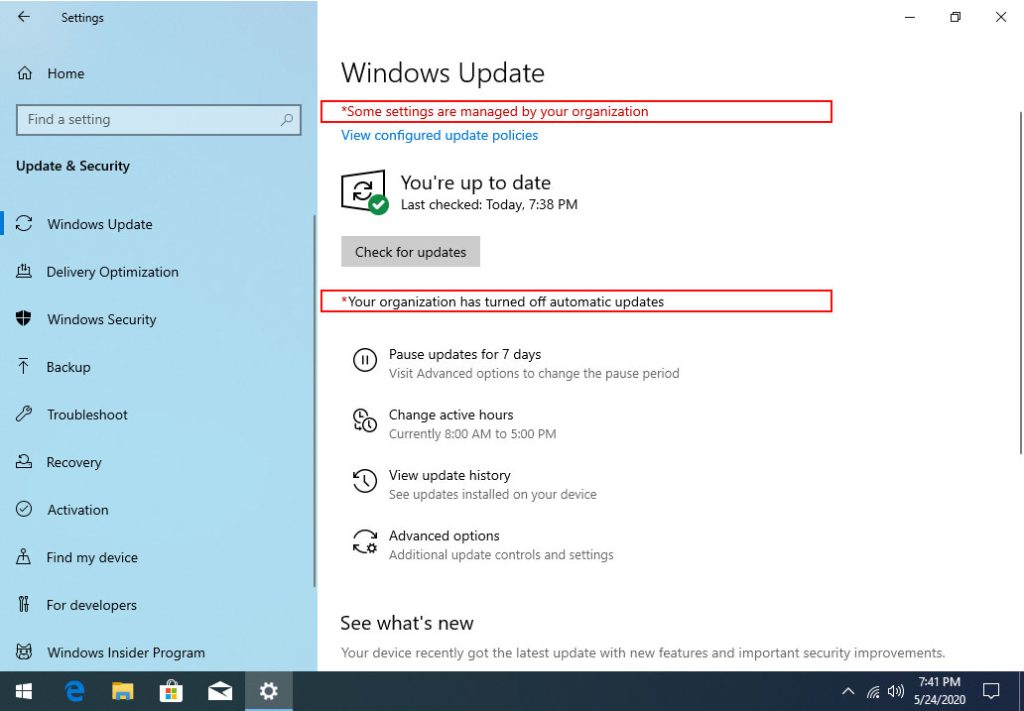The height and width of the screenshot is (711, 1024).
Task: Click the Find my device icon
Action: (24, 557)
